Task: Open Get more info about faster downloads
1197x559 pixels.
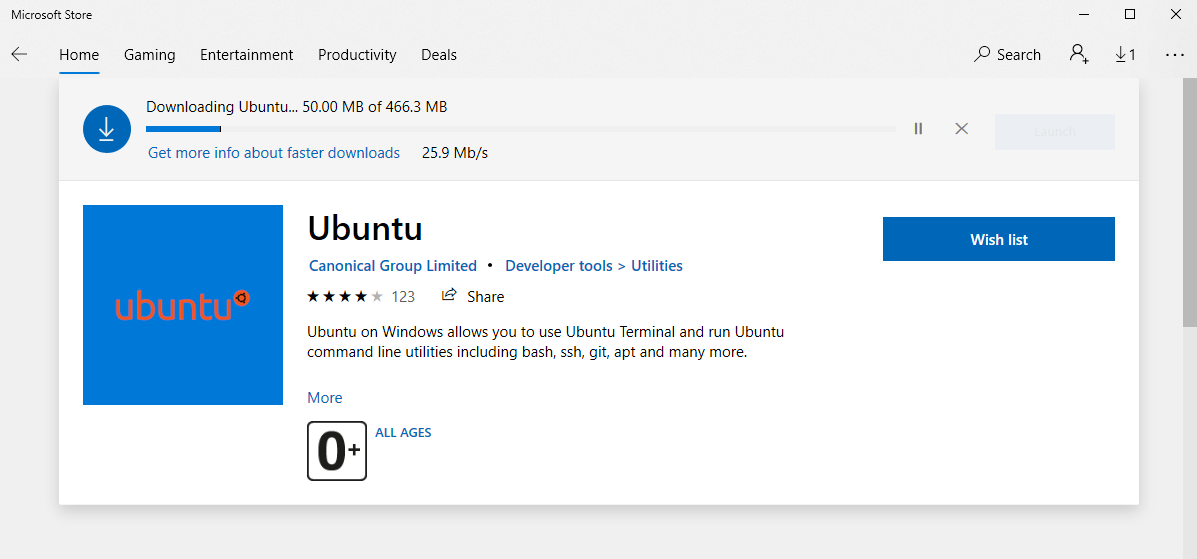Action: (x=274, y=153)
